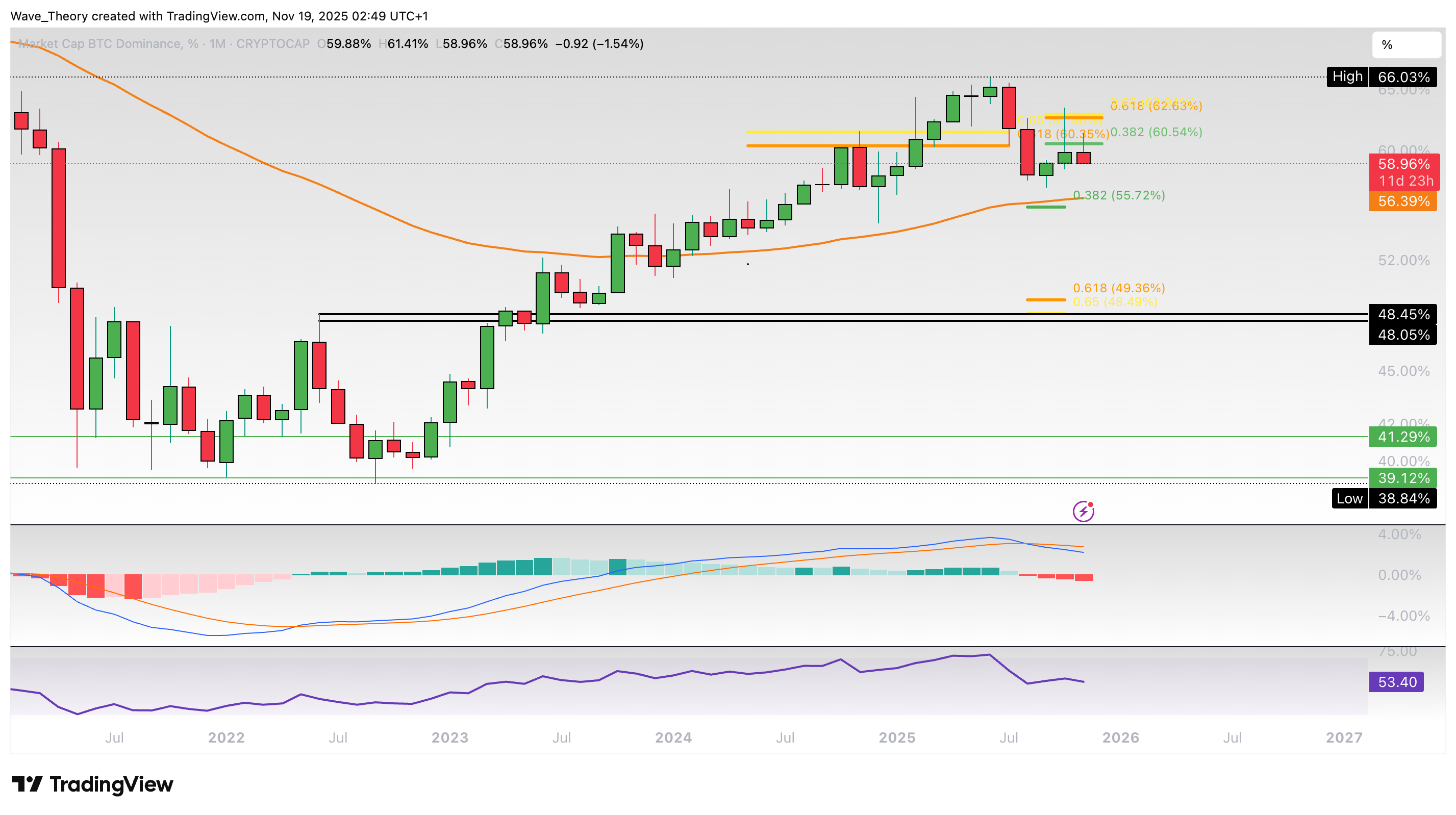
Task: Click the CRYPTOCAP exchange label
Action: tap(272, 44)
